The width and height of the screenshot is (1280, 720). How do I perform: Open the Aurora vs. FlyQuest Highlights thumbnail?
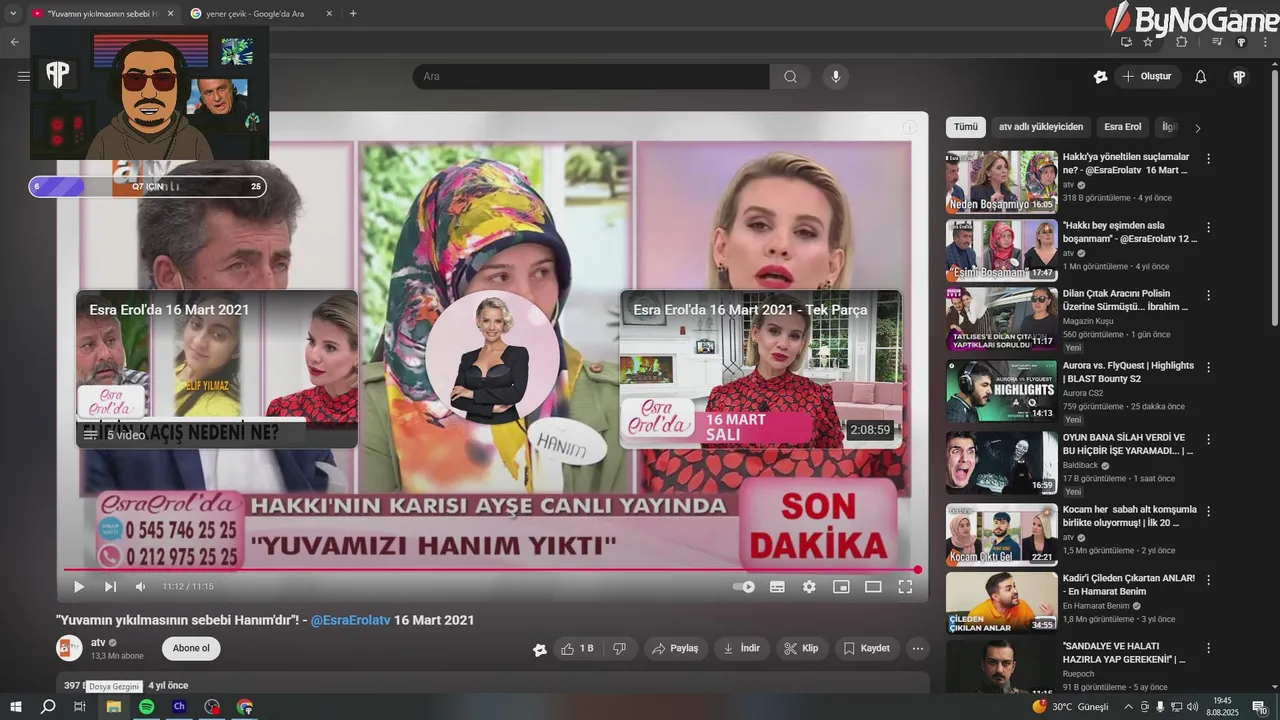(1001, 391)
